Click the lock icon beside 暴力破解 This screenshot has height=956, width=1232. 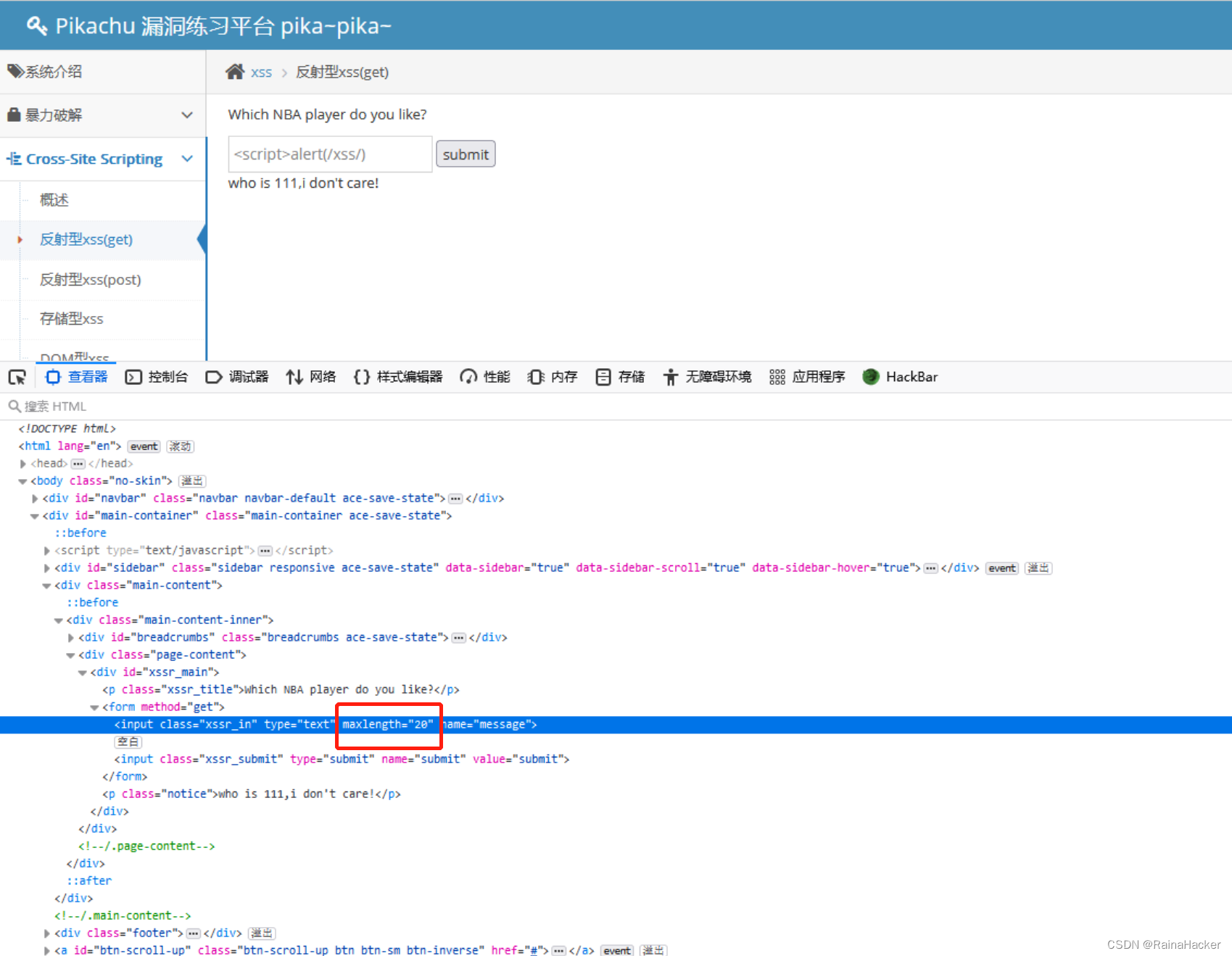coord(14,115)
